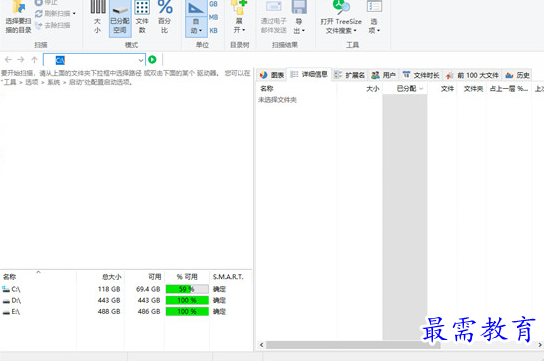Open TreeSize file search
Screen dimensions: 544x361
pos(341,17)
